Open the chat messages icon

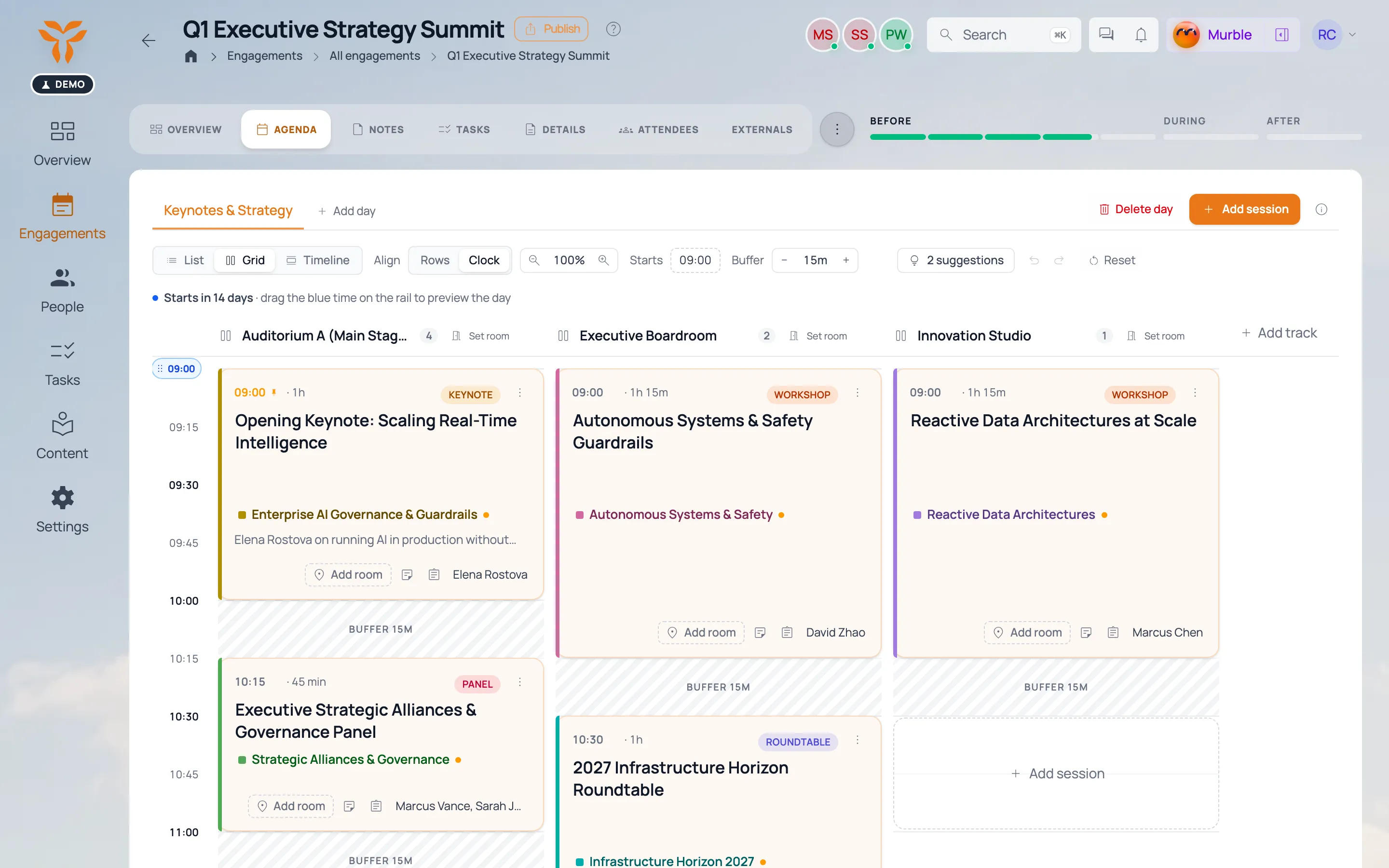coord(1105,34)
